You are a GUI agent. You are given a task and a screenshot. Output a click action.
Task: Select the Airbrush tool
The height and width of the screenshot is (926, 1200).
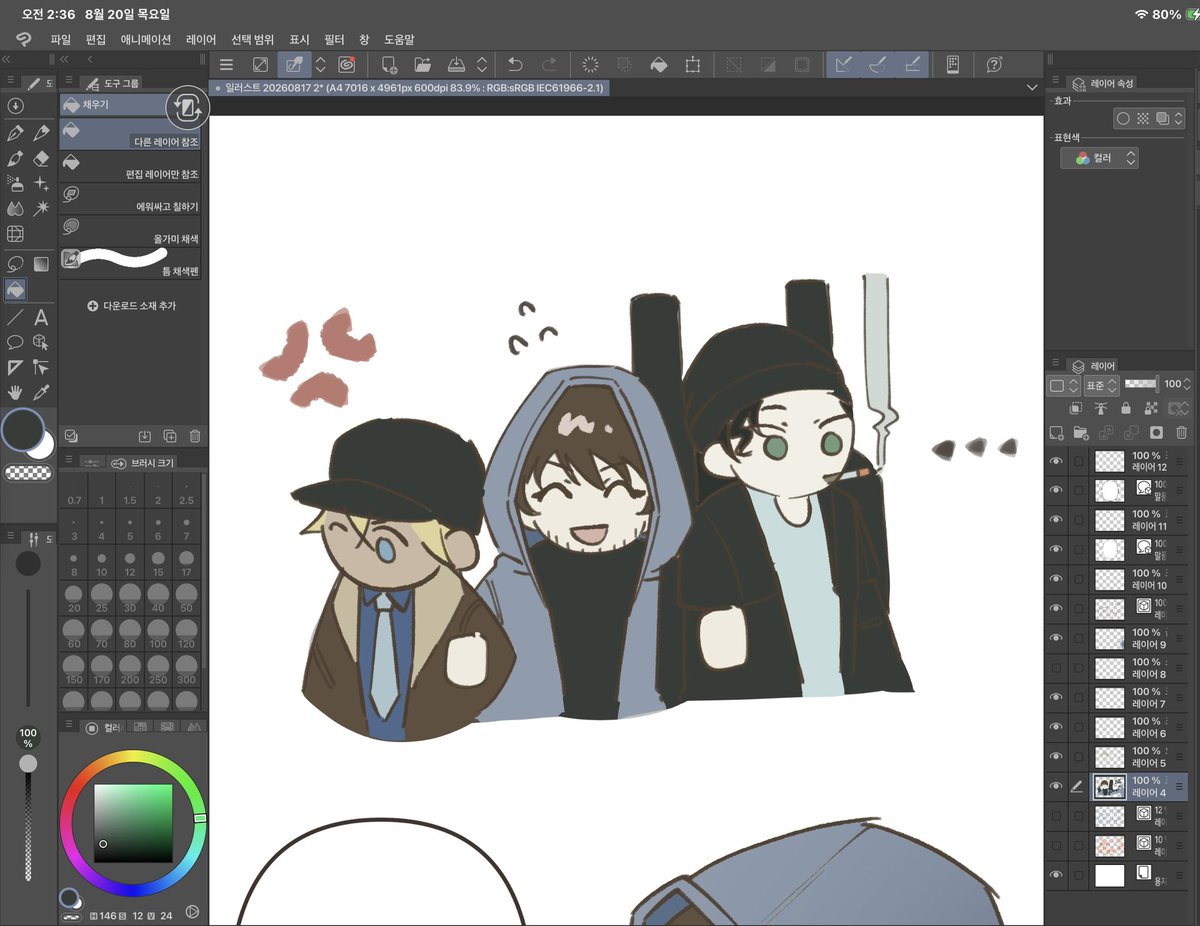click(15, 184)
